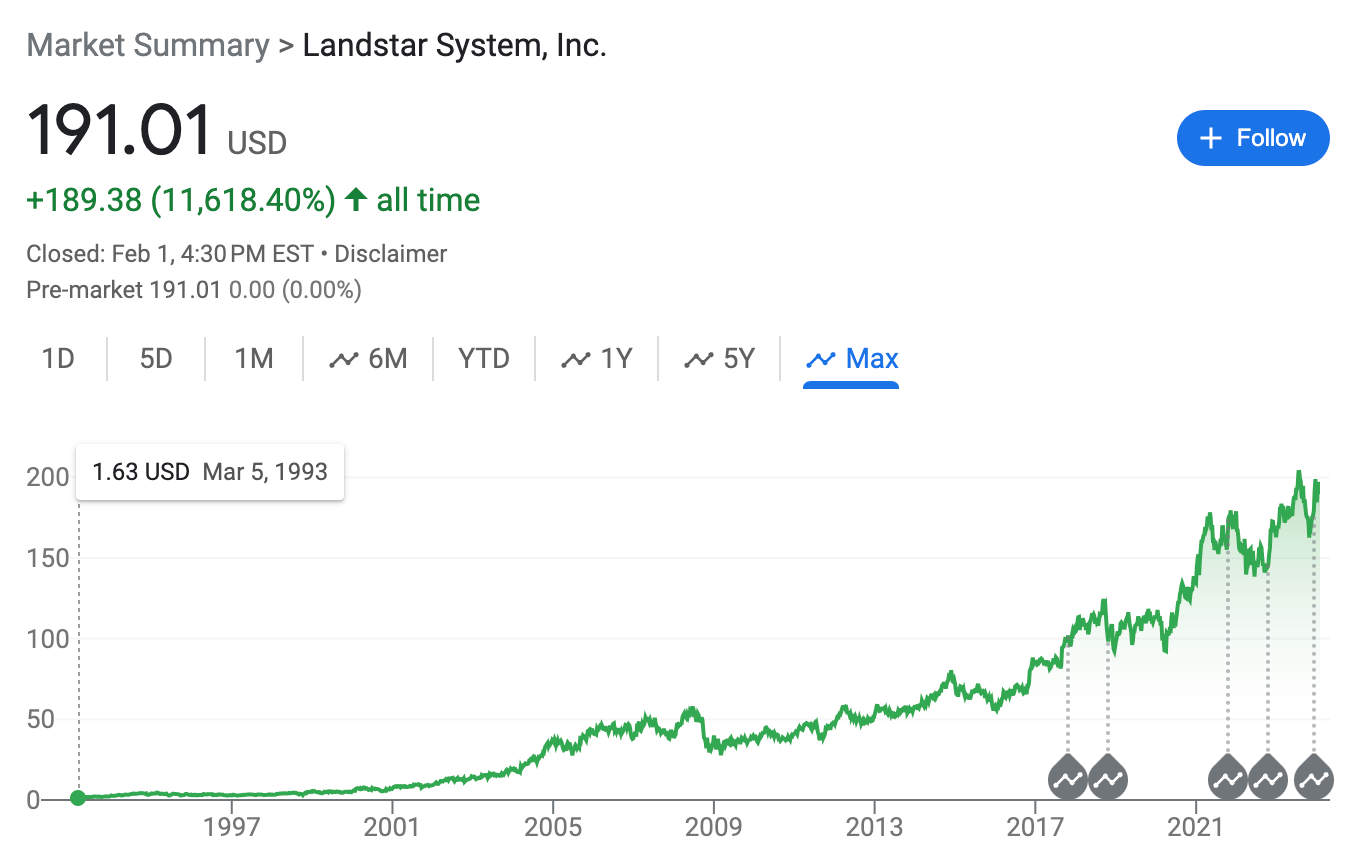Open the key event marker near 2022
Image resolution: width=1370 pixels, height=856 pixels.
[x=1228, y=777]
